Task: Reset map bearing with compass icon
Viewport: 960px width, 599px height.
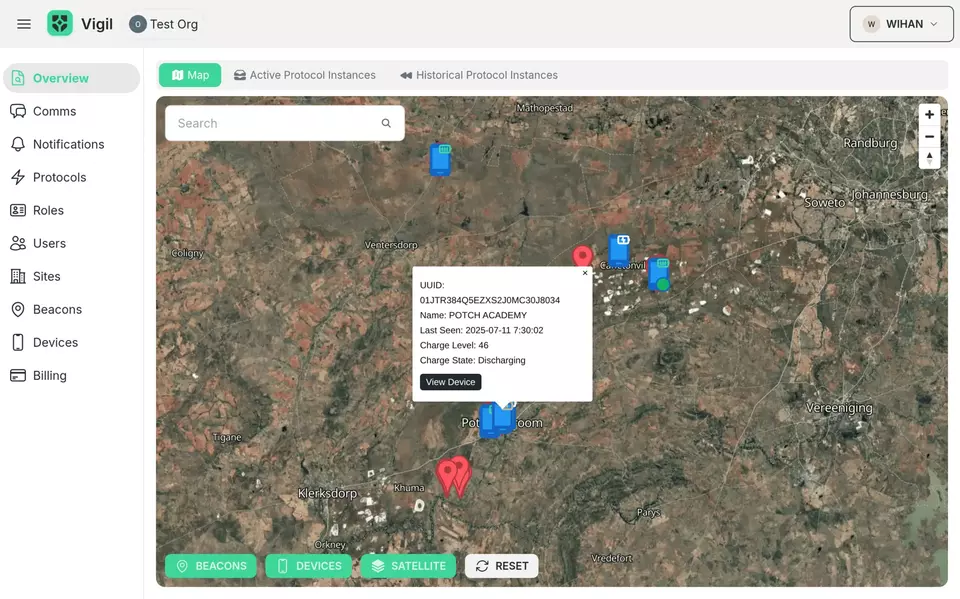Action: point(929,158)
